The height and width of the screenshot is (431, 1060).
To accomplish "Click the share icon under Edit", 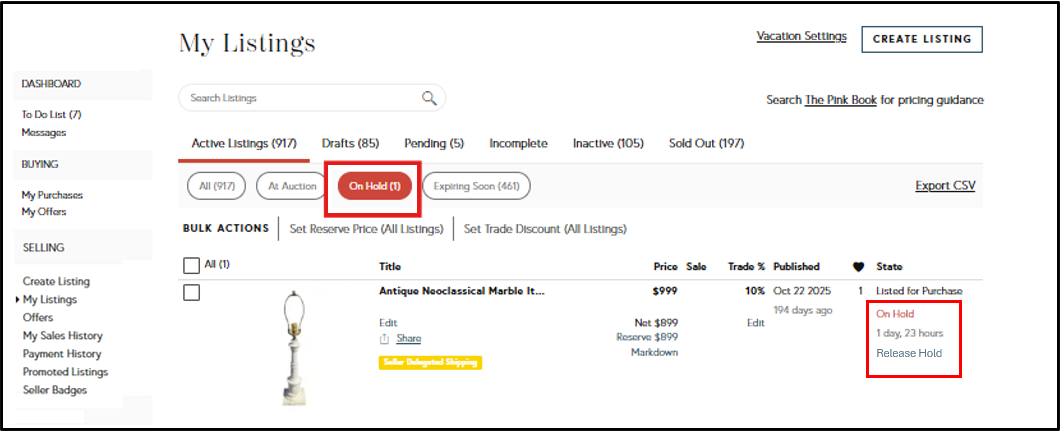I will tap(385, 338).
